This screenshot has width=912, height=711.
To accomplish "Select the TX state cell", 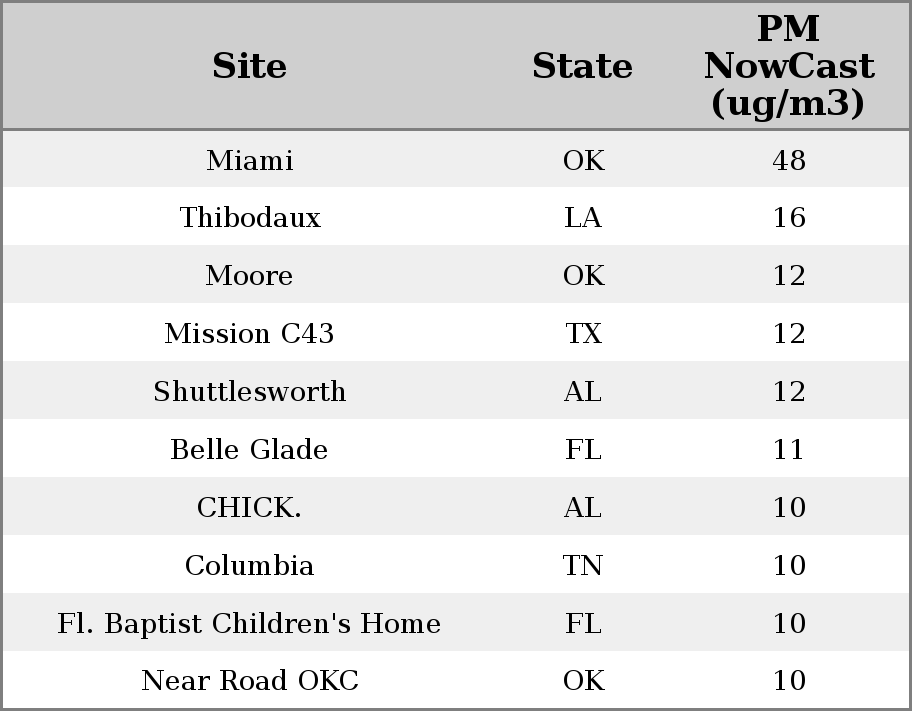I will click(x=582, y=334).
